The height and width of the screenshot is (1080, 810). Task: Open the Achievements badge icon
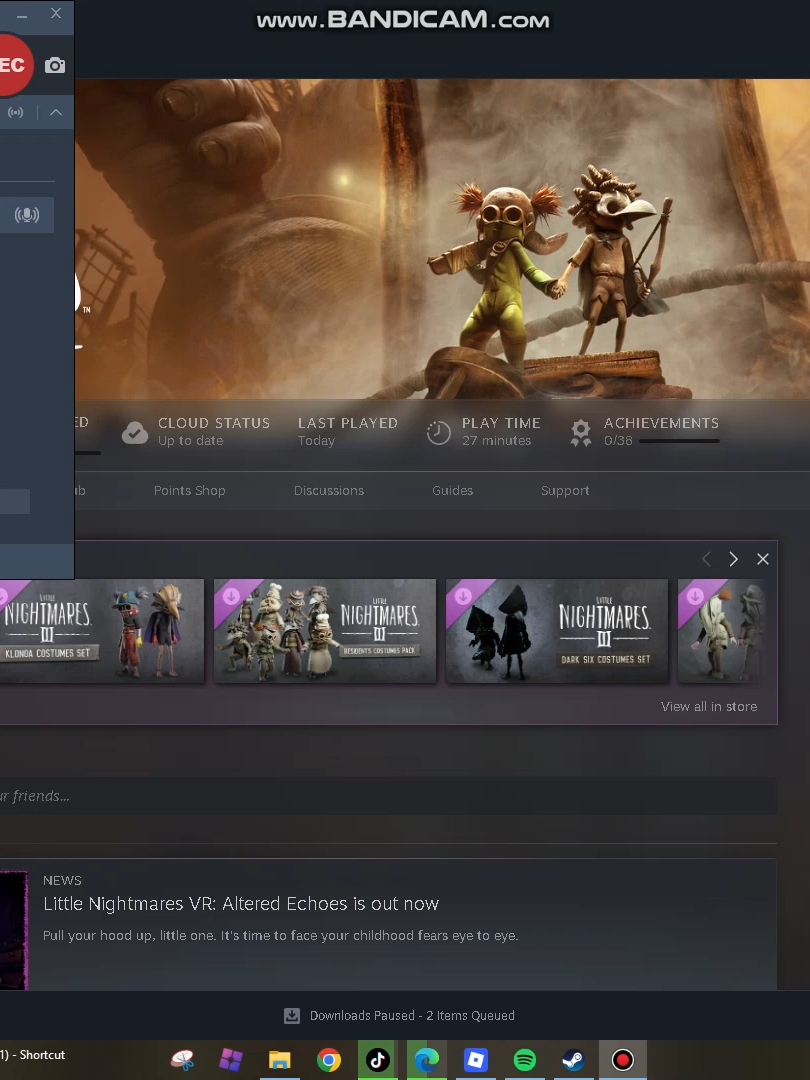click(x=581, y=433)
